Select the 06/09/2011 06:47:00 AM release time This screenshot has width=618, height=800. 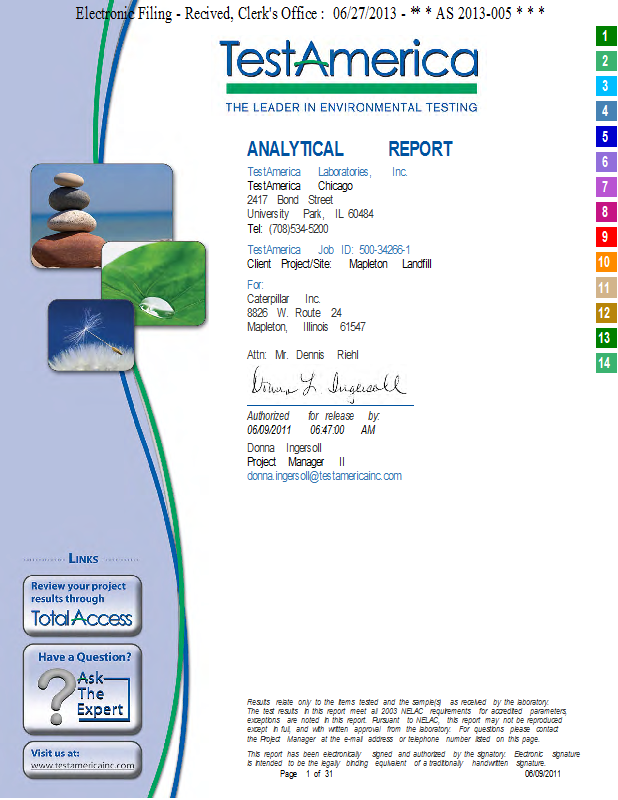[311, 430]
